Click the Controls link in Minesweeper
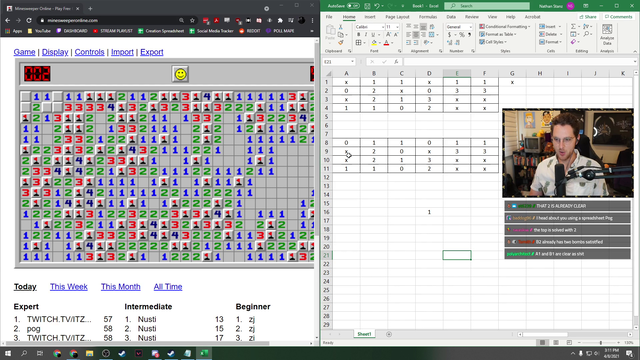The height and width of the screenshot is (360, 640). click(89, 52)
